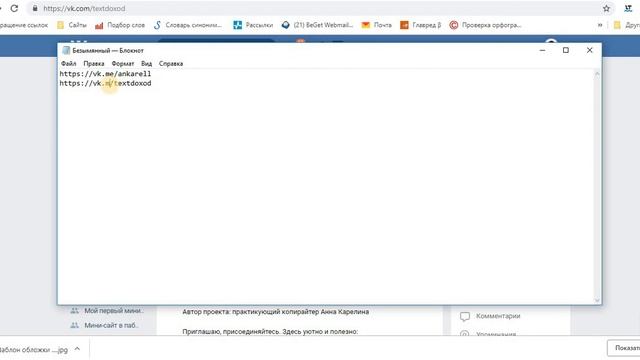The width and height of the screenshot is (640, 360).
Task: Click Мой первый мини item in VK sidebar
Action: (x=107, y=311)
